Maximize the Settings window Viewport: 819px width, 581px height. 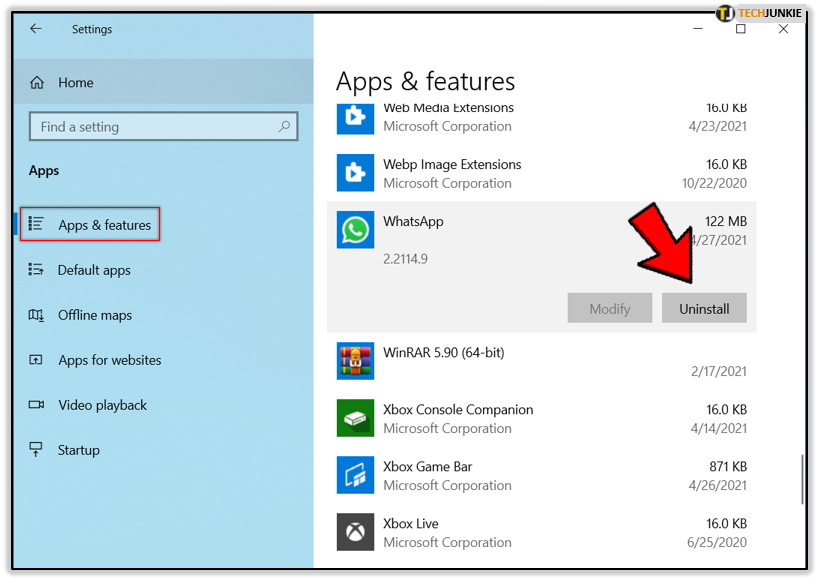click(x=741, y=29)
